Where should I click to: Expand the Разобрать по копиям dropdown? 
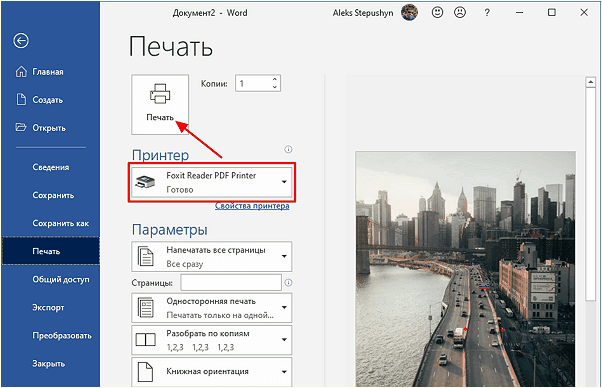click(212, 340)
